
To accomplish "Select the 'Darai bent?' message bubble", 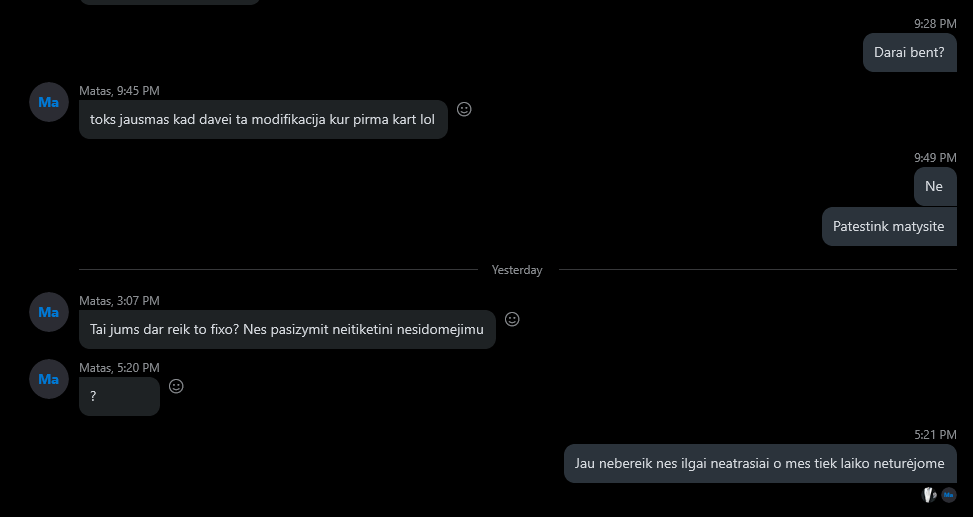I will coord(910,53).
